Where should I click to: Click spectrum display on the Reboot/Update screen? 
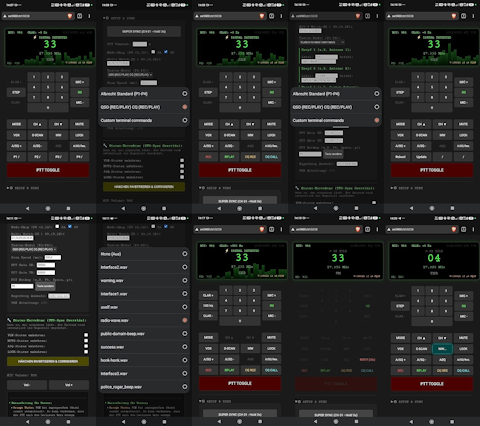click(433, 47)
